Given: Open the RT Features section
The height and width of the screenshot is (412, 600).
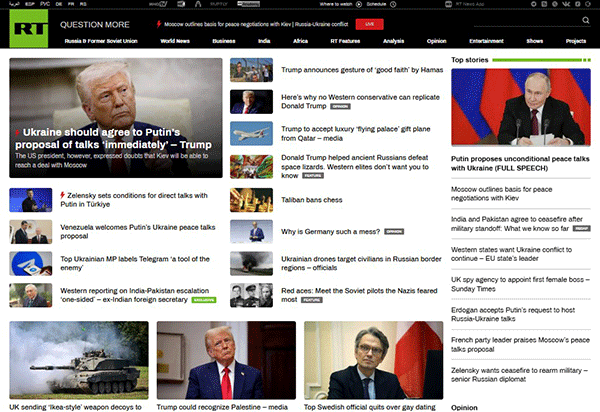Looking at the screenshot, I should [x=345, y=41].
